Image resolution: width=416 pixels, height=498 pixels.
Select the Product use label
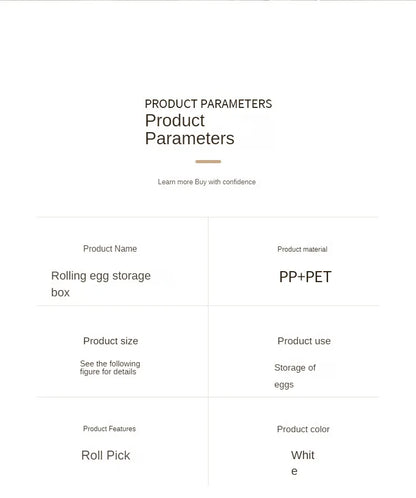[x=304, y=341]
